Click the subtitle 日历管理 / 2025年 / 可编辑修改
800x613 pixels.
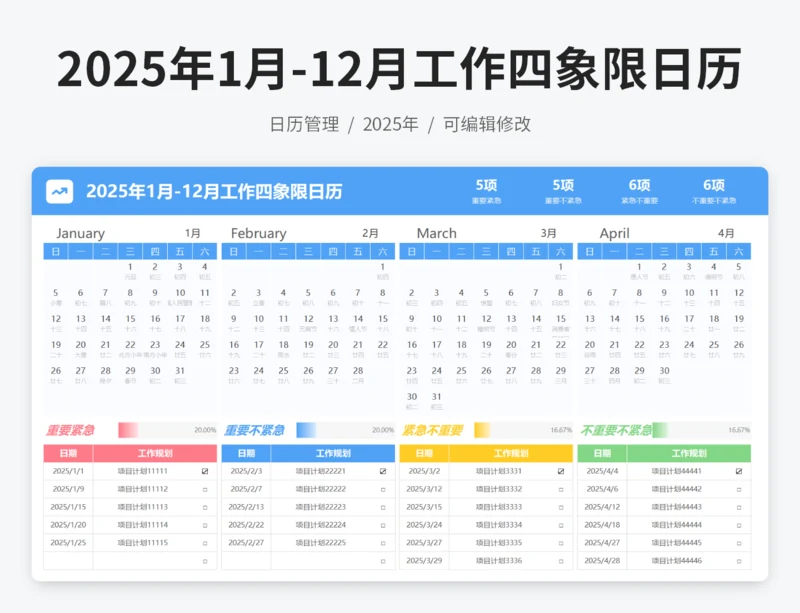400,124
